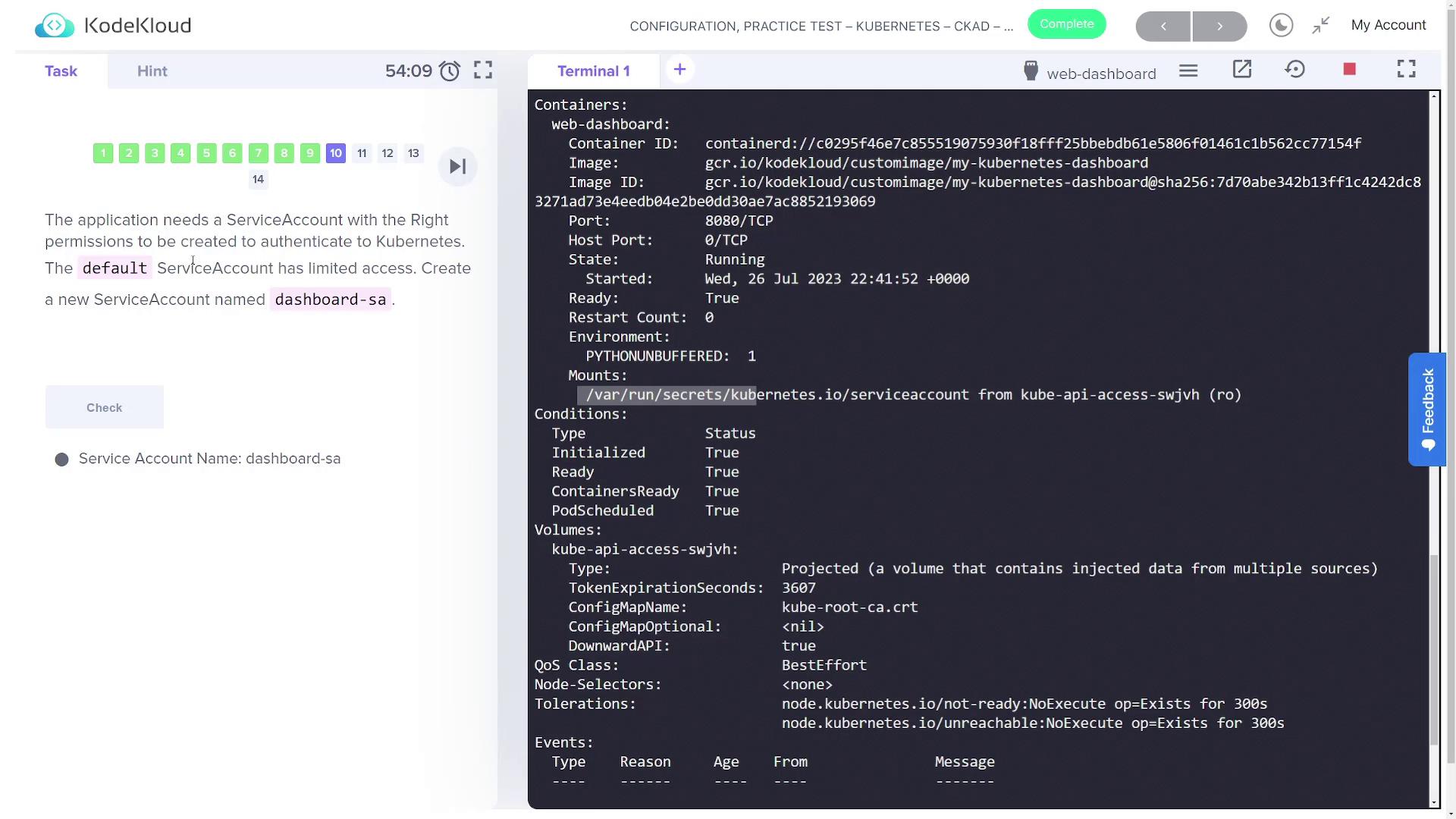Screen dimensions: 1456x819
Task: Open terminal hamburger menu
Action: click(x=1188, y=71)
